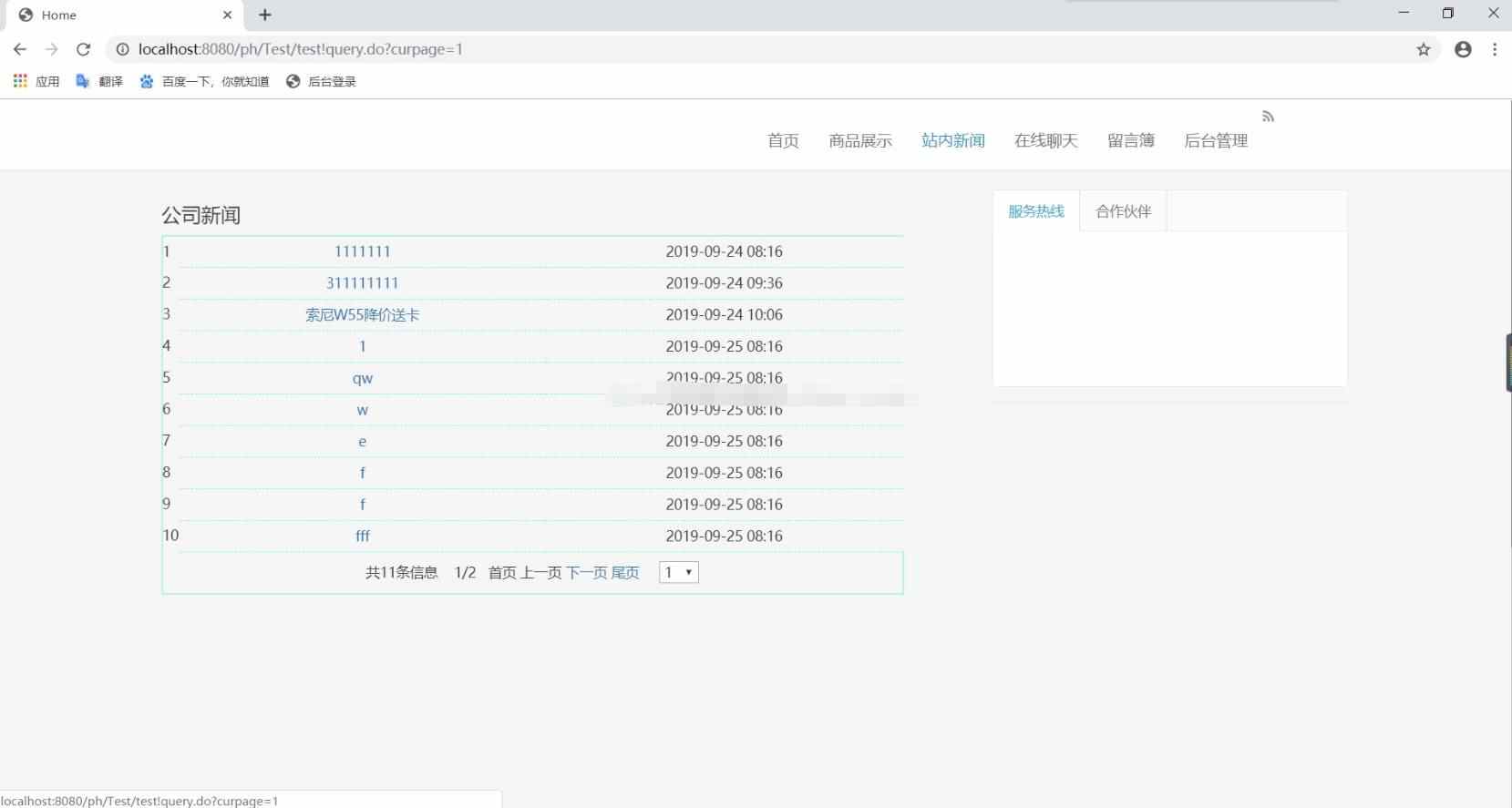Click 首页 in the pagination bar

click(502, 572)
